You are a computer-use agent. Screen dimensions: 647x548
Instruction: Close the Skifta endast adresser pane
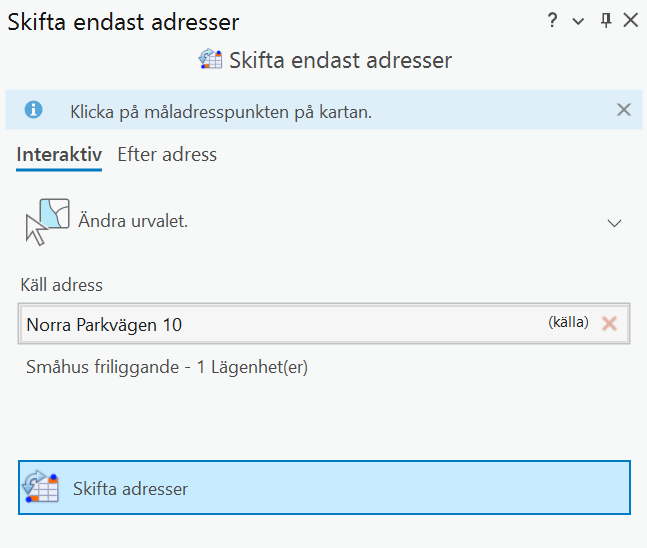pos(630,21)
